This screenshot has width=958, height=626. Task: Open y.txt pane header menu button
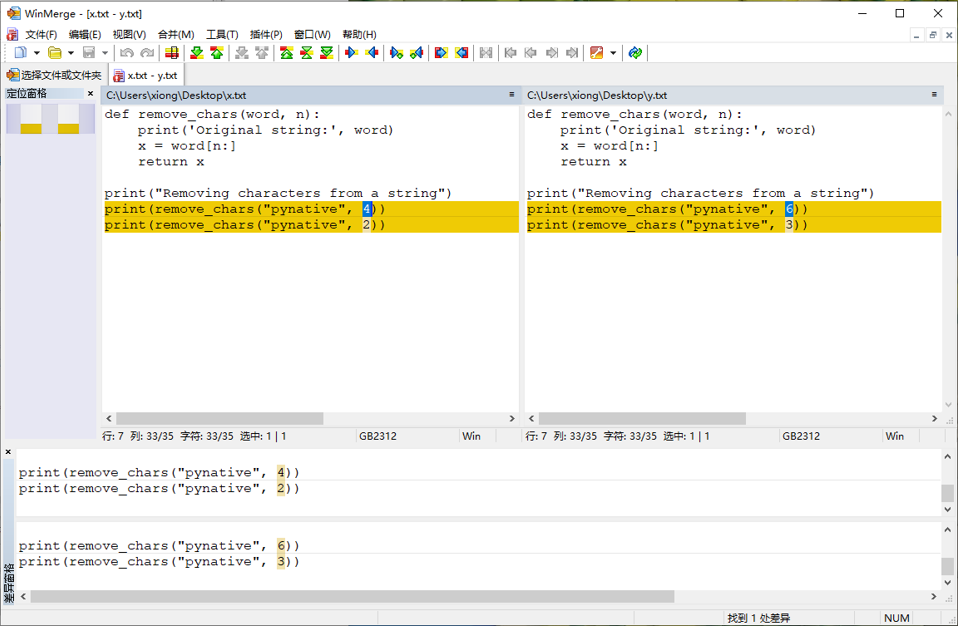(x=934, y=95)
